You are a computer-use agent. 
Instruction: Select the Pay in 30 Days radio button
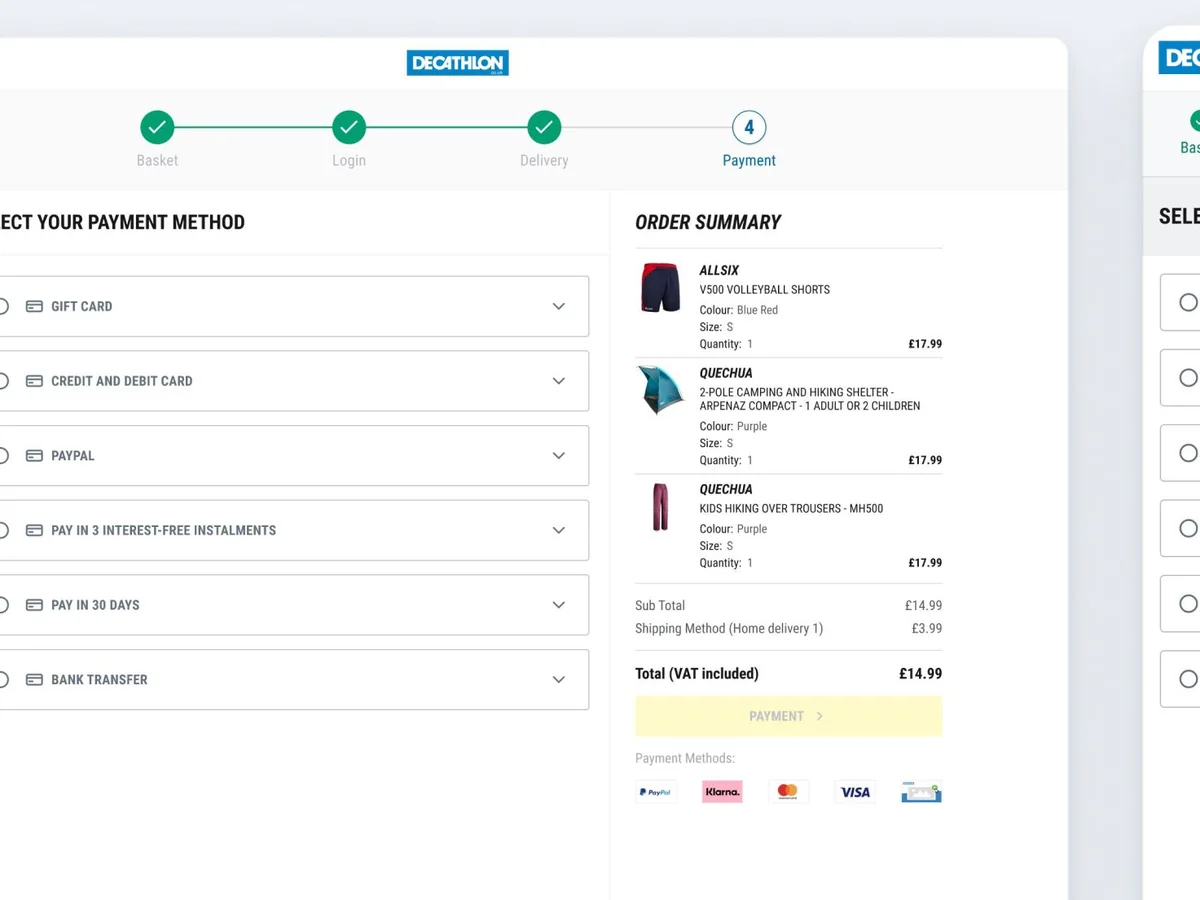(2, 605)
